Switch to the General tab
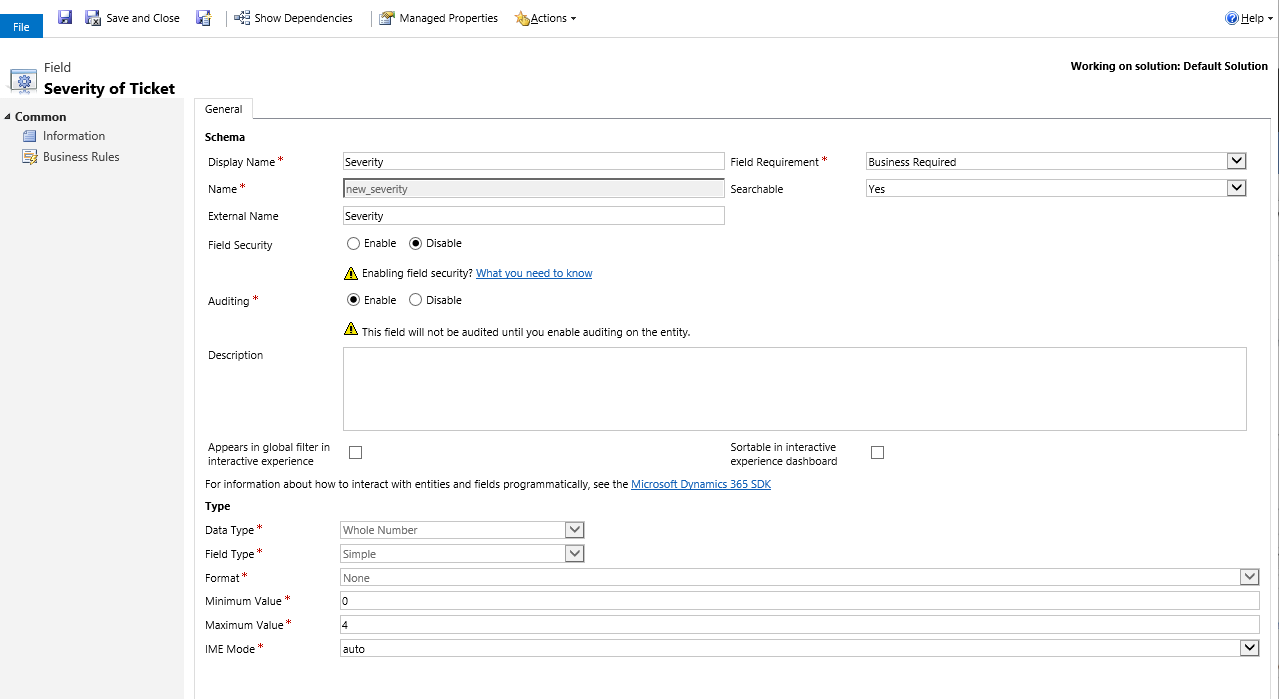 tap(224, 109)
